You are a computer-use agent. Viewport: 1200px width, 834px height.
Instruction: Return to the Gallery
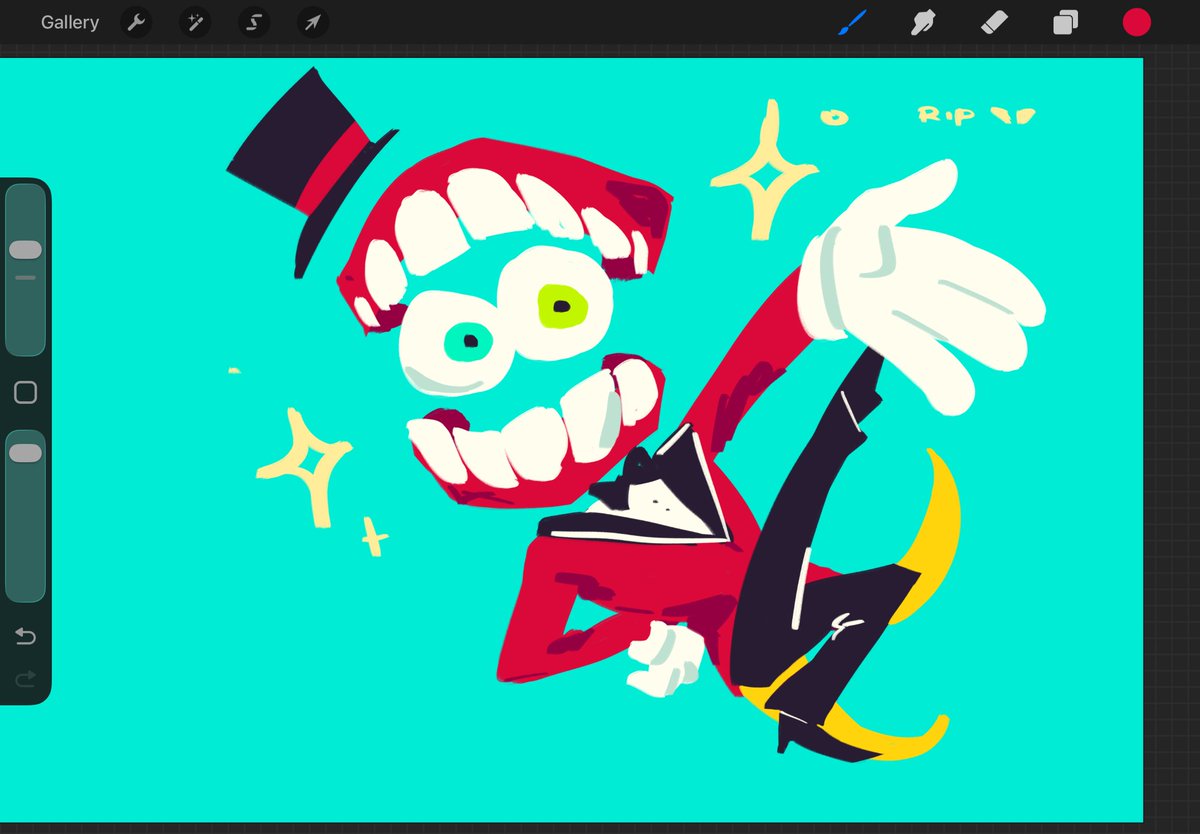(x=70, y=22)
